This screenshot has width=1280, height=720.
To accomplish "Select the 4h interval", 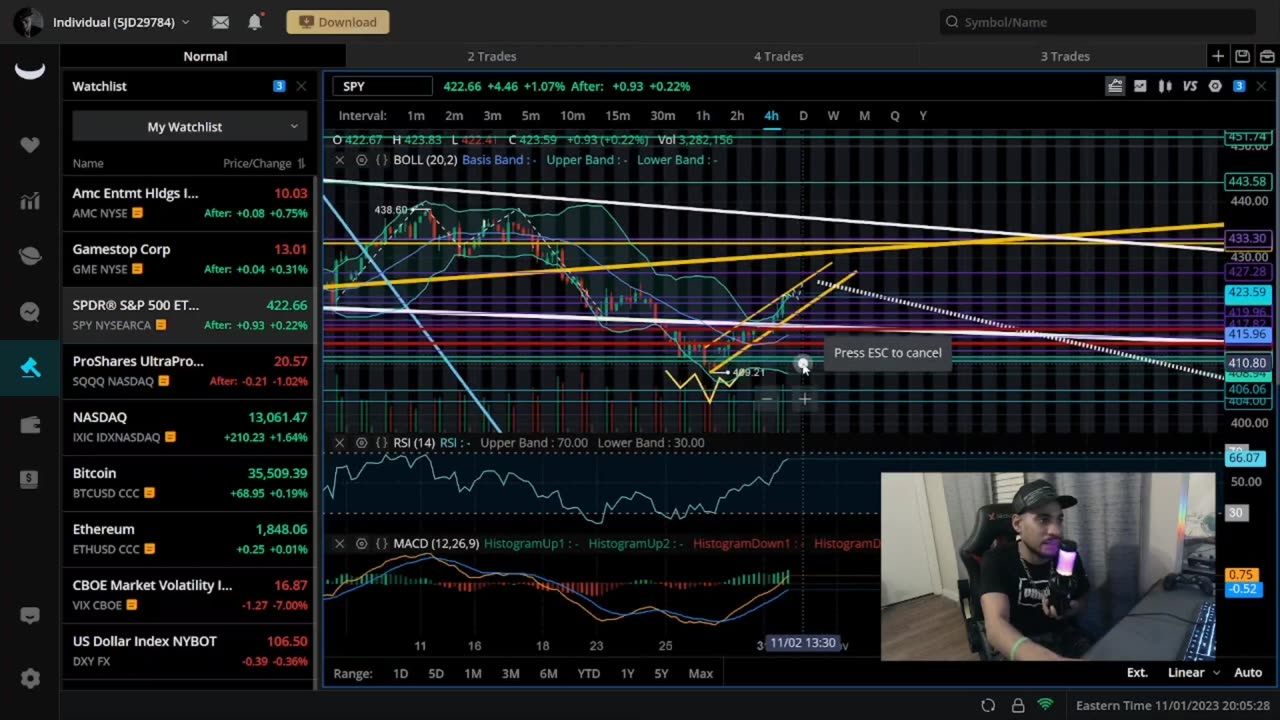I will (x=772, y=116).
